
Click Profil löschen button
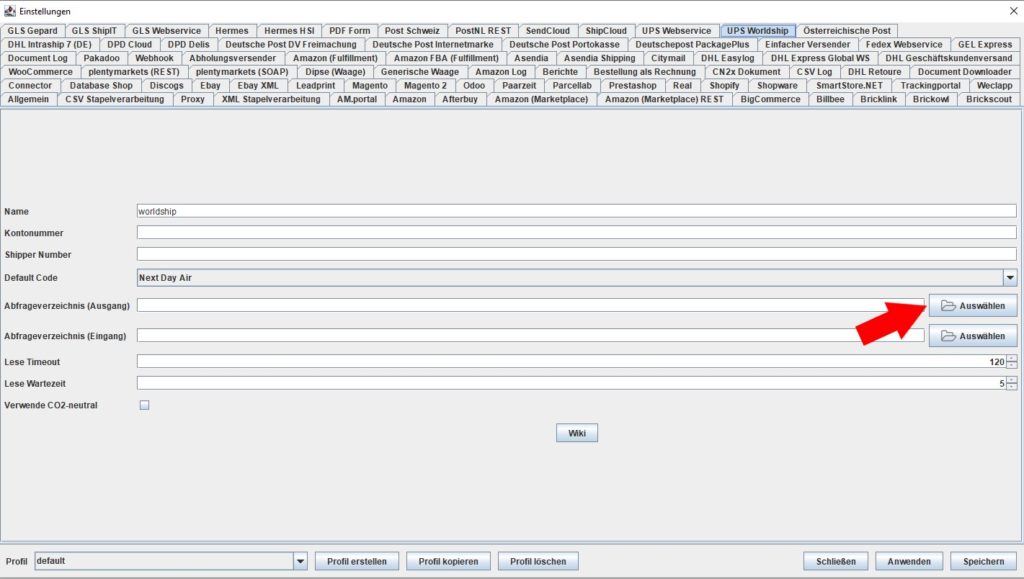539,561
